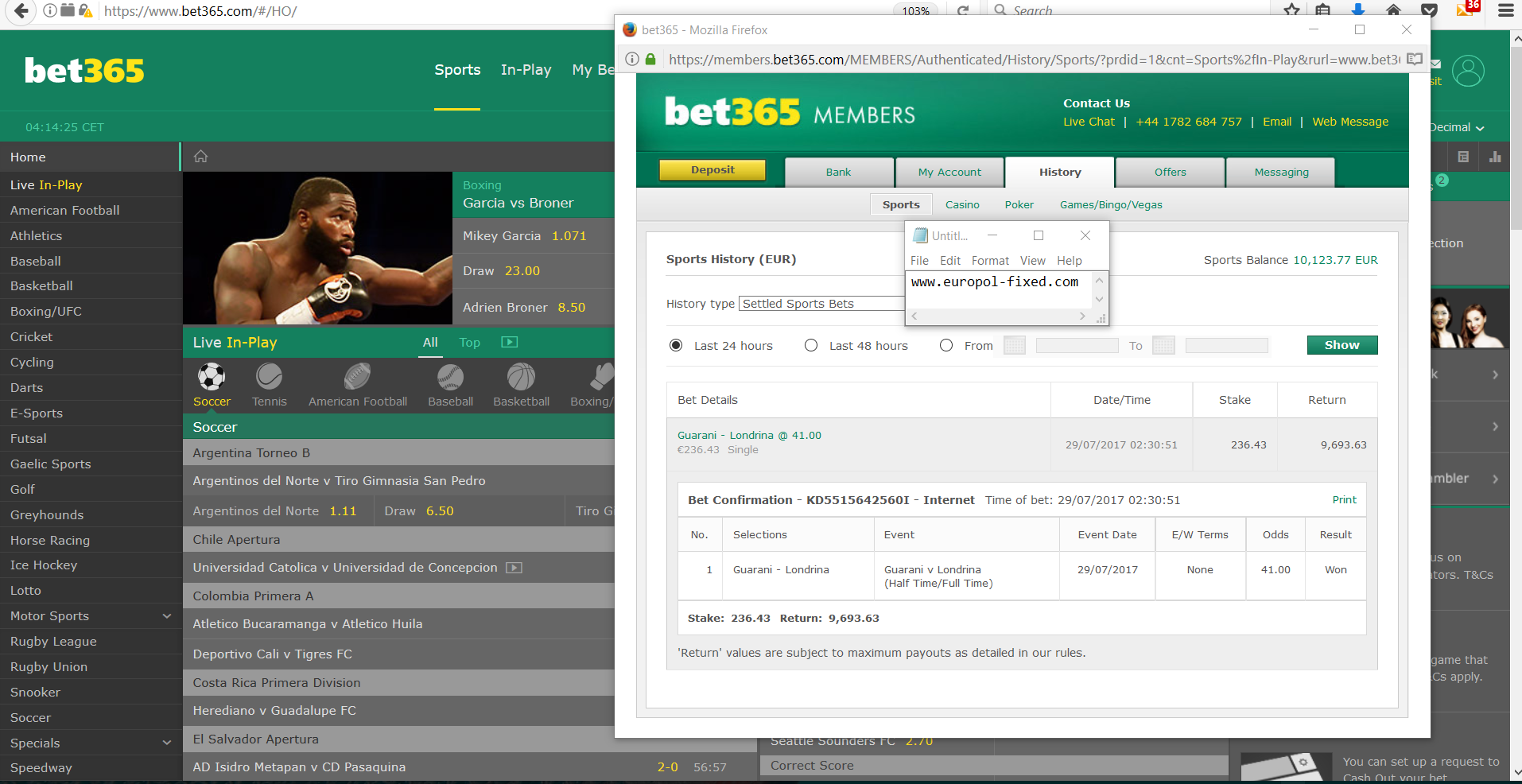Open Notepad's View menu
Screen dimensions: 1522x784
click(x=1032, y=261)
